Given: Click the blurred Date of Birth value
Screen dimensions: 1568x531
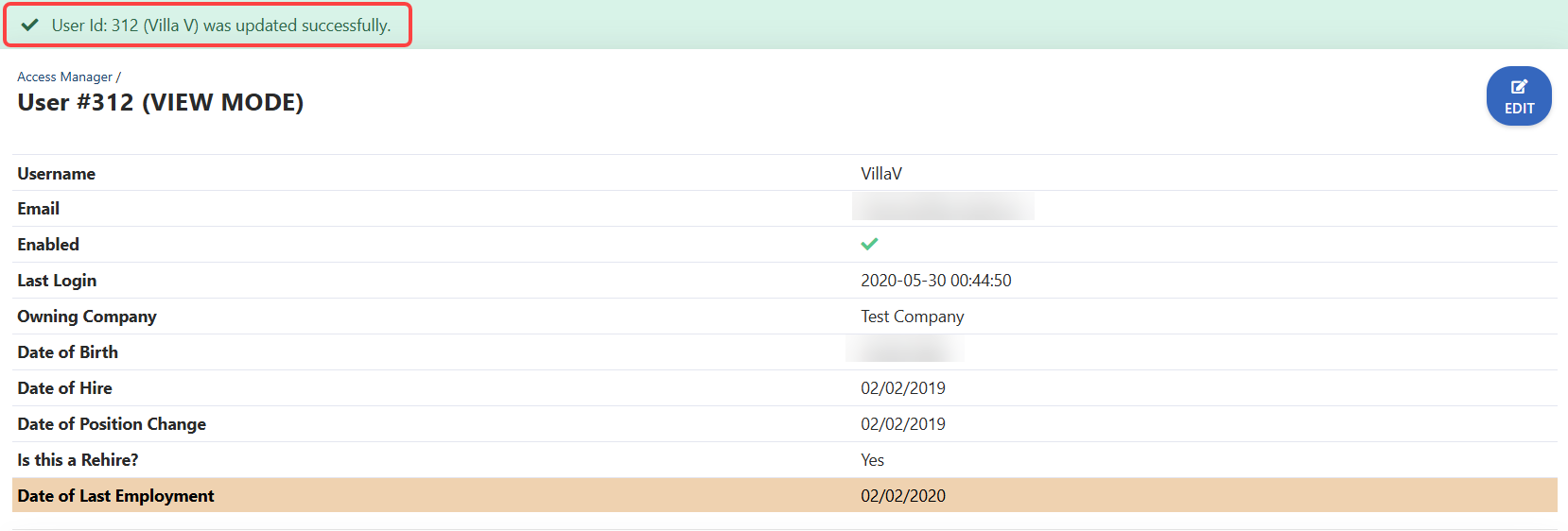Looking at the screenshot, I should pos(904,351).
